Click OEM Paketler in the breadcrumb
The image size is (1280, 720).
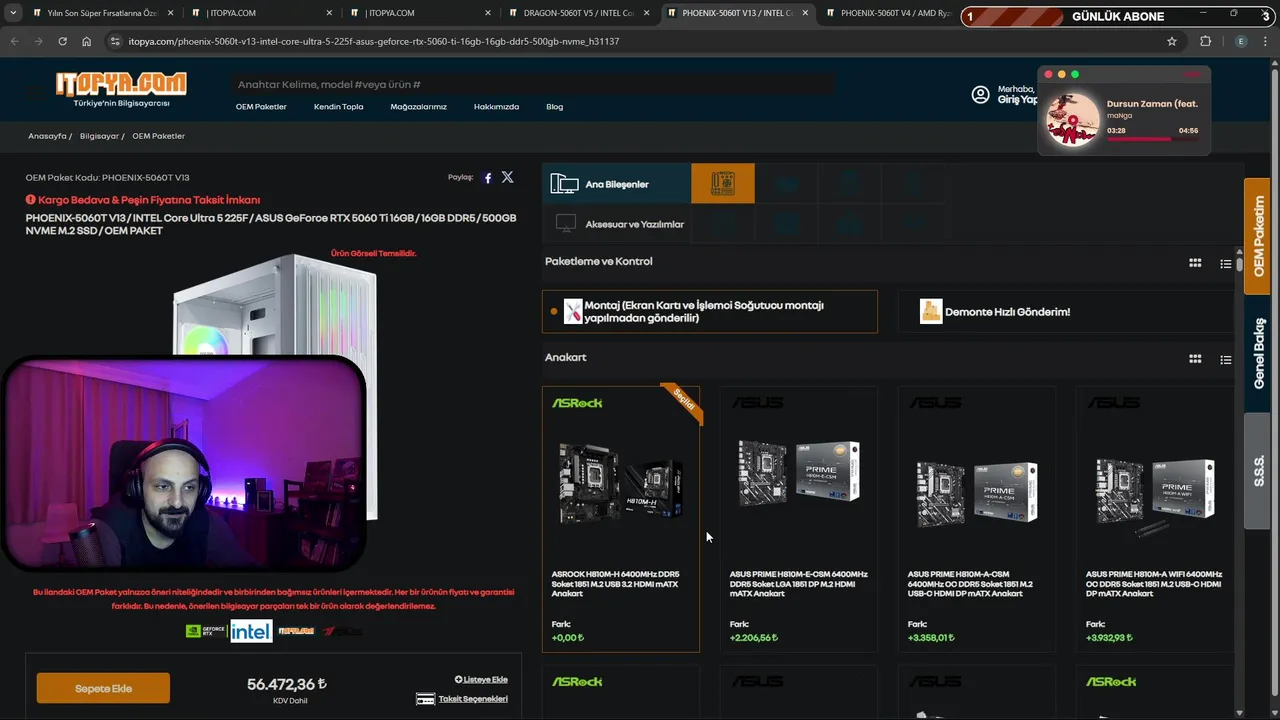point(158,136)
